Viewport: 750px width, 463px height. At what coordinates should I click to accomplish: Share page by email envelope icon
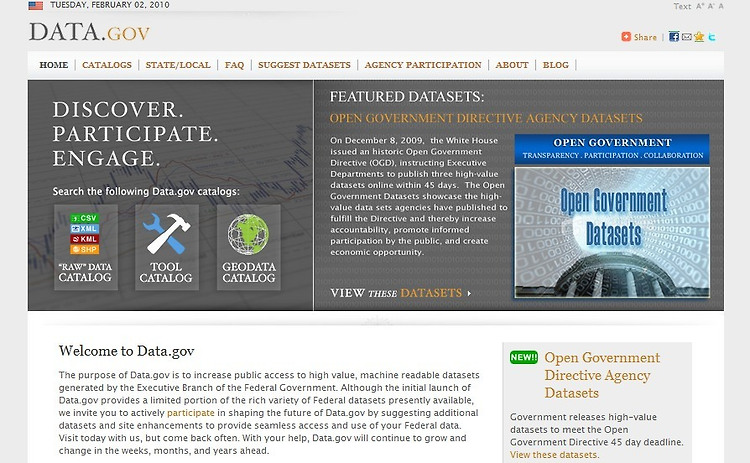(686, 37)
